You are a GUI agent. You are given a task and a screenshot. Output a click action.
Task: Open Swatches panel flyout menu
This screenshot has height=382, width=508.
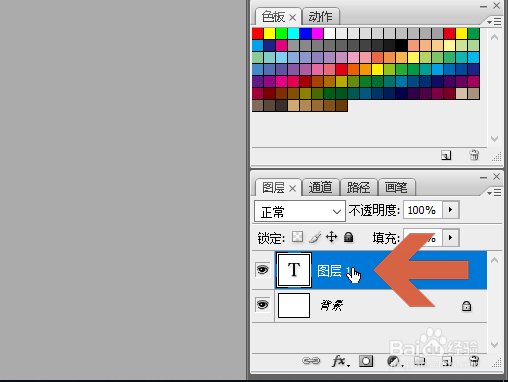[x=494, y=22]
